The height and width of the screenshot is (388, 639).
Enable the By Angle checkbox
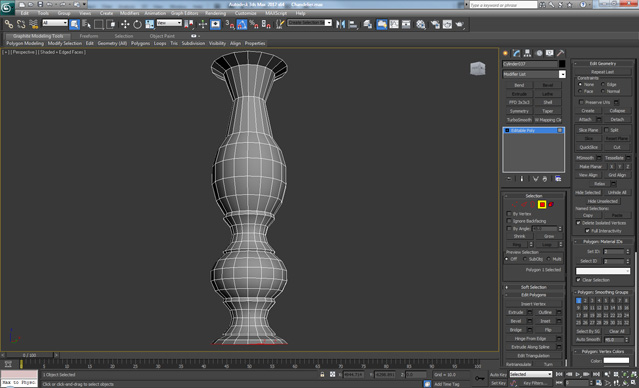point(509,228)
